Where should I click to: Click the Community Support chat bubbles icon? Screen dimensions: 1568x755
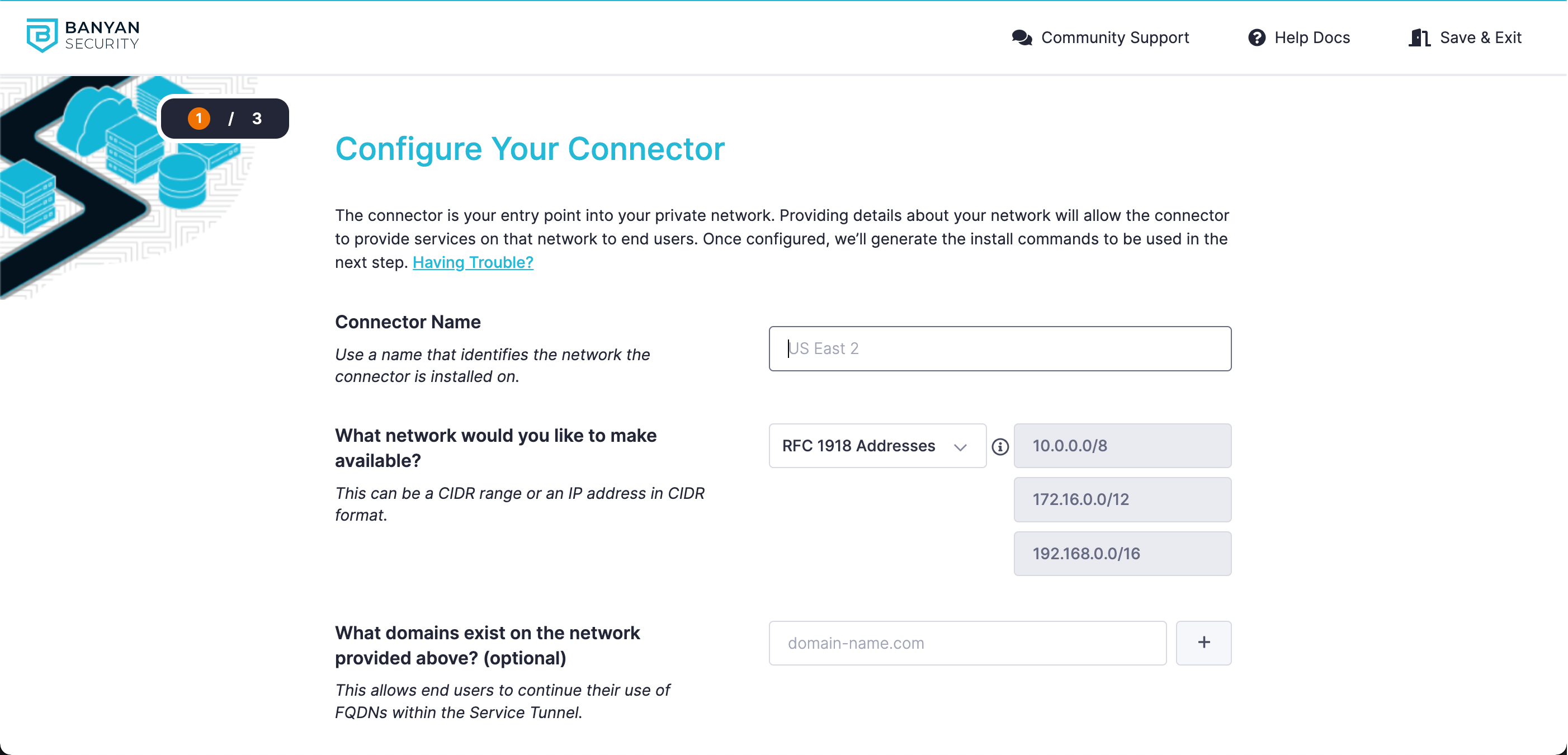pyautogui.click(x=1022, y=38)
